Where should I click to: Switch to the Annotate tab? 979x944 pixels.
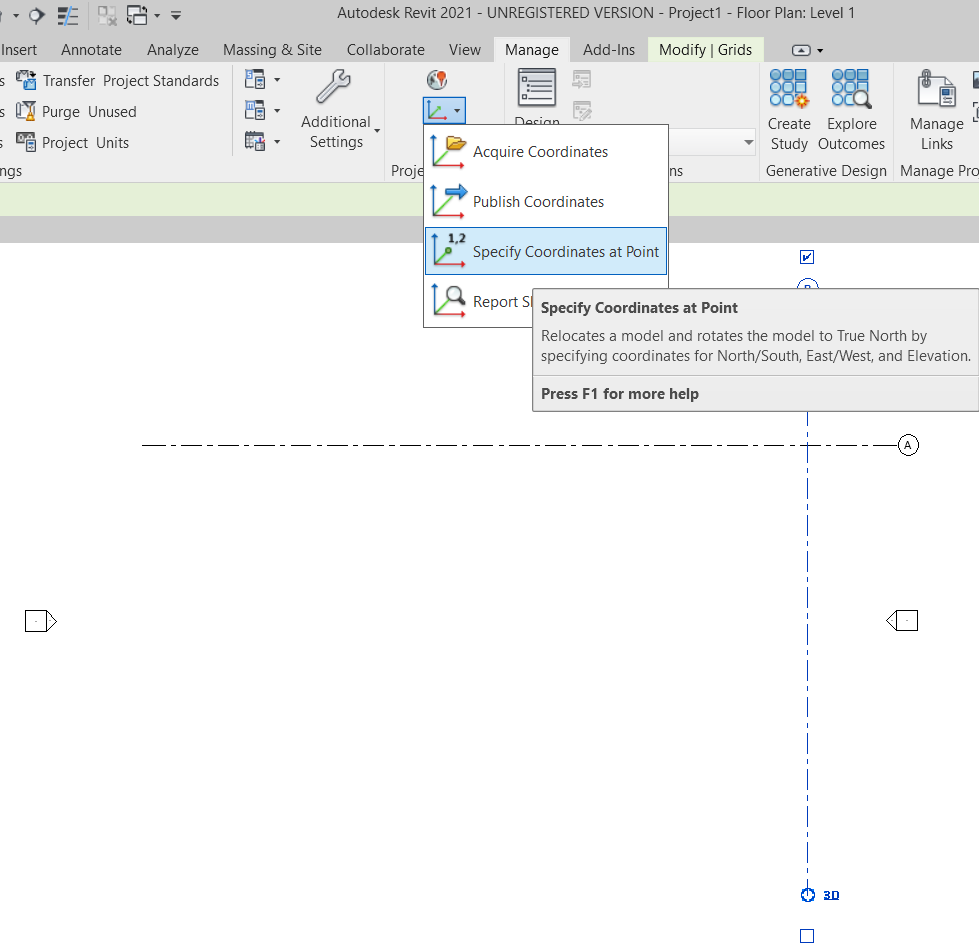coord(91,50)
